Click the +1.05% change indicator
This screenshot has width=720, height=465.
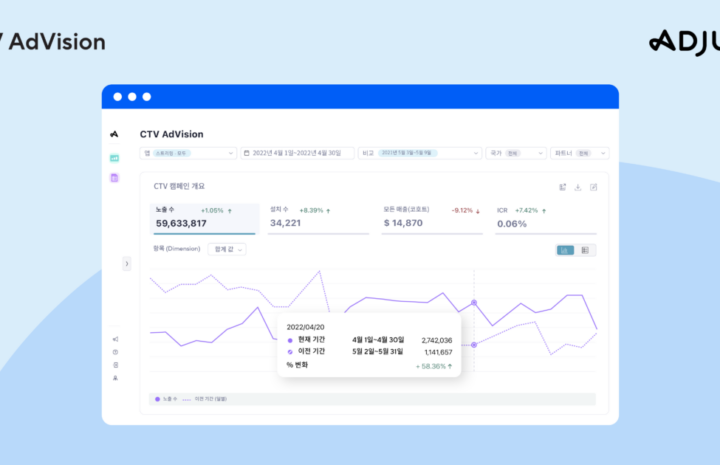pyautogui.click(x=216, y=211)
